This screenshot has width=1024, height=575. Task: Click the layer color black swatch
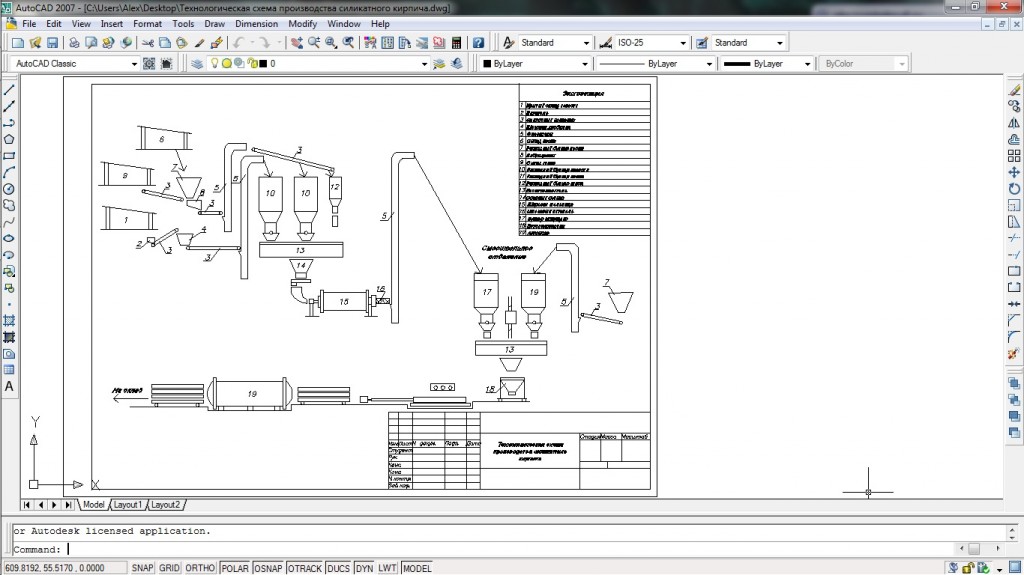click(x=263, y=63)
